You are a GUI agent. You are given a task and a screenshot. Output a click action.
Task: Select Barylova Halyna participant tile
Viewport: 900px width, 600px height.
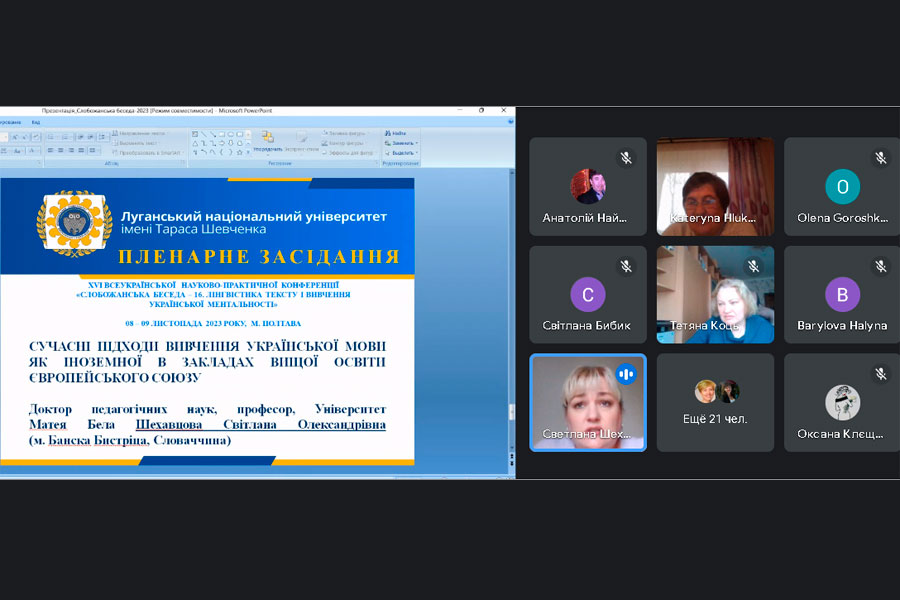(x=842, y=295)
